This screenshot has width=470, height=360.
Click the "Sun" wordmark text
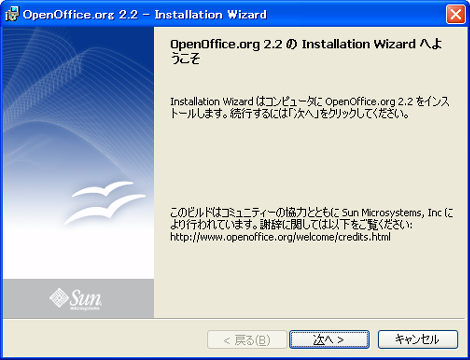click(x=86, y=298)
